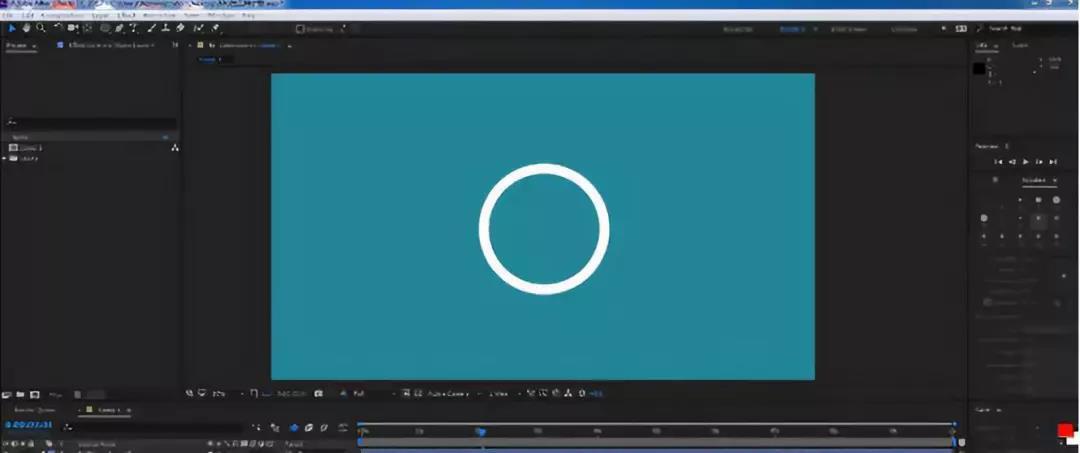Switch to the Render Queue tab
Screen dimensions: 1080x453
[x=33, y=410]
